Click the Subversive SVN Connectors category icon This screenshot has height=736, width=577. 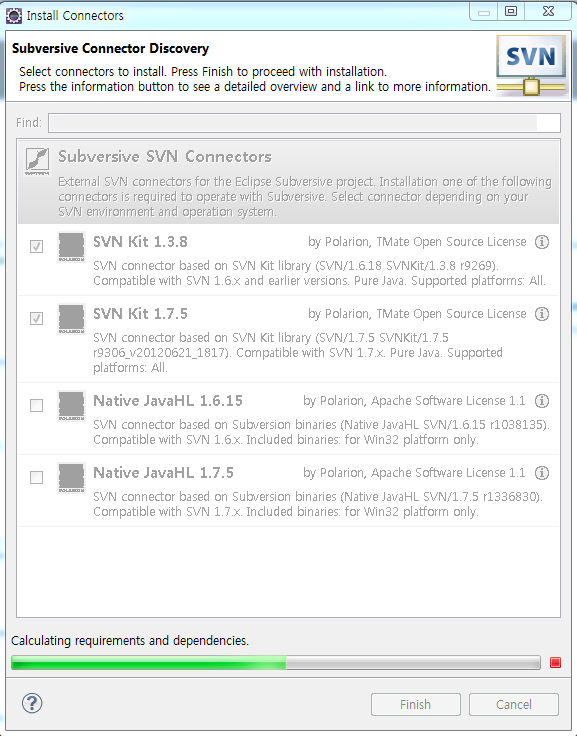coord(37,161)
